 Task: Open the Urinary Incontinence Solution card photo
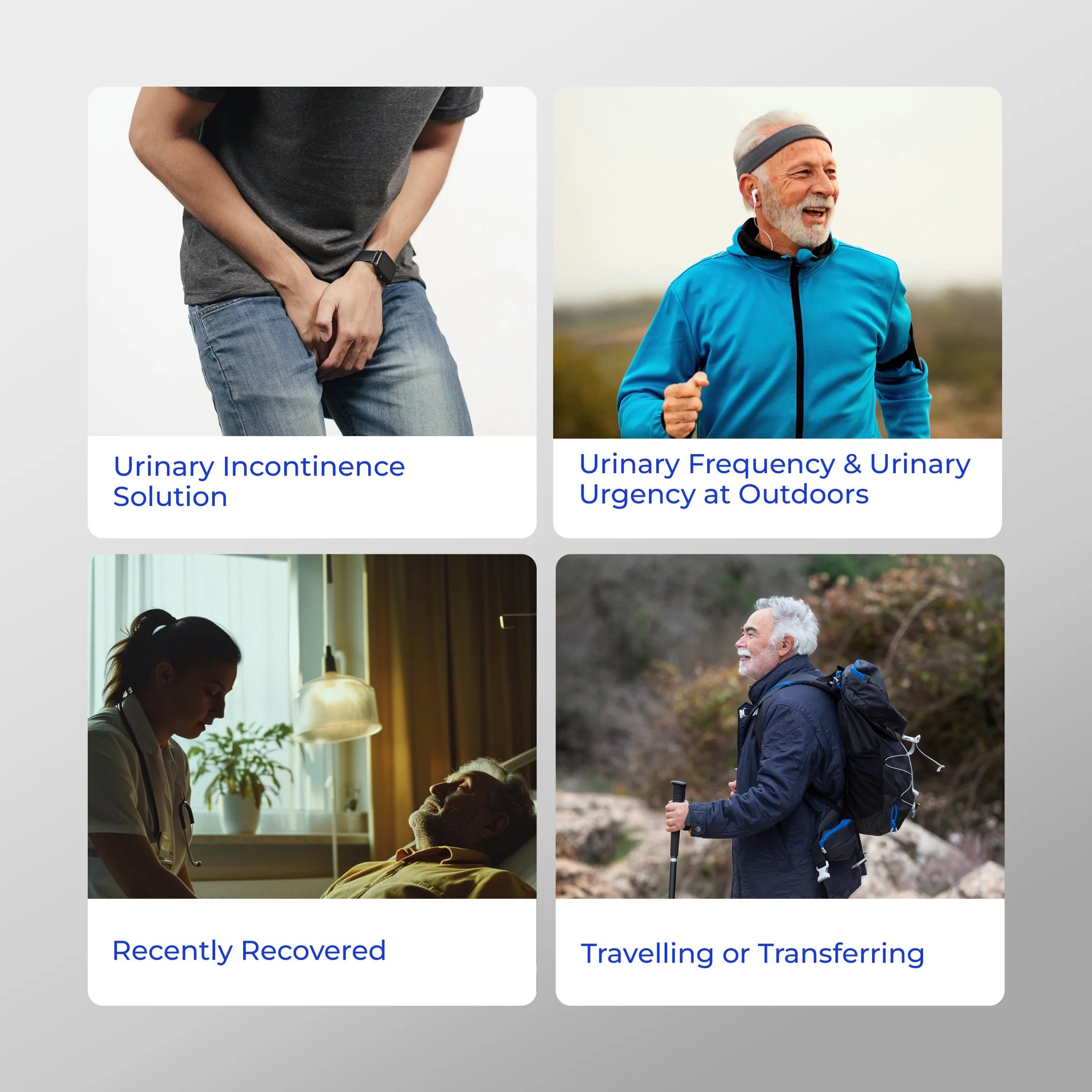click(x=312, y=261)
